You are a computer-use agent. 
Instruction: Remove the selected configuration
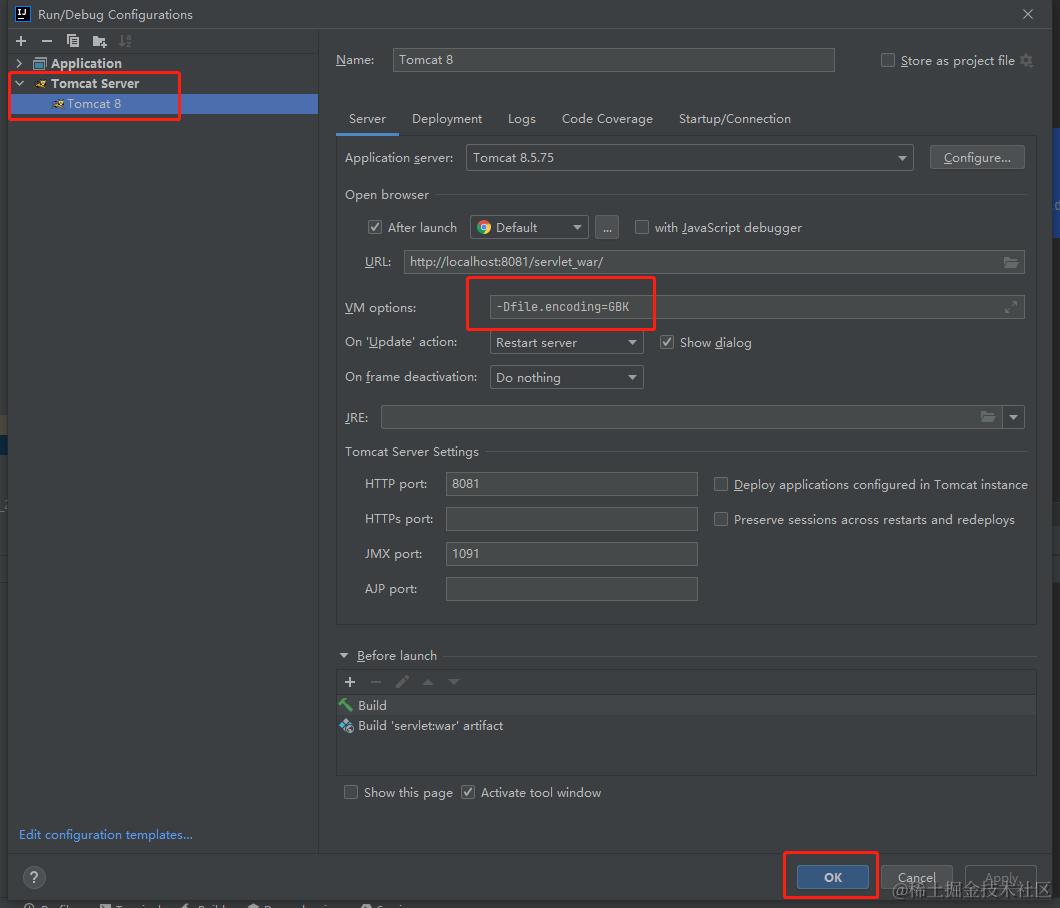click(47, 41)
